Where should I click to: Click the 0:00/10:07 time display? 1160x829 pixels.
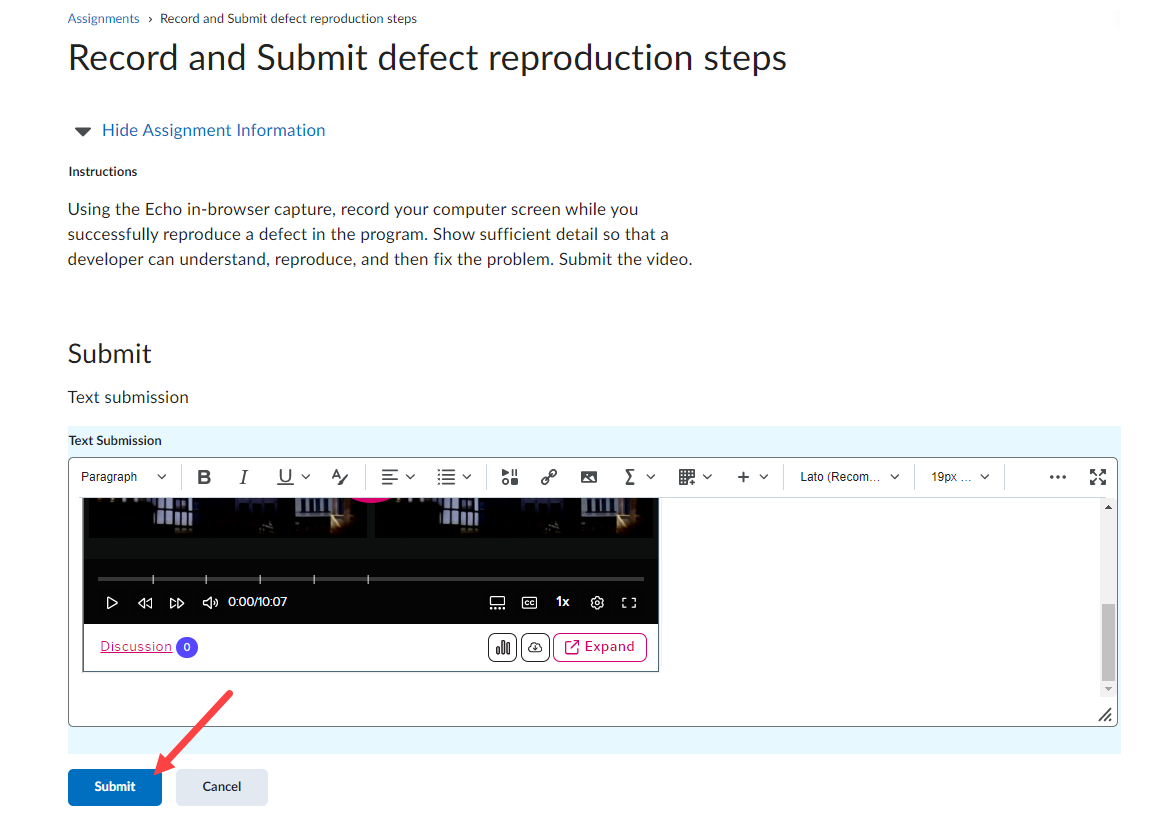pyautogui.click(x=257, y=602)
